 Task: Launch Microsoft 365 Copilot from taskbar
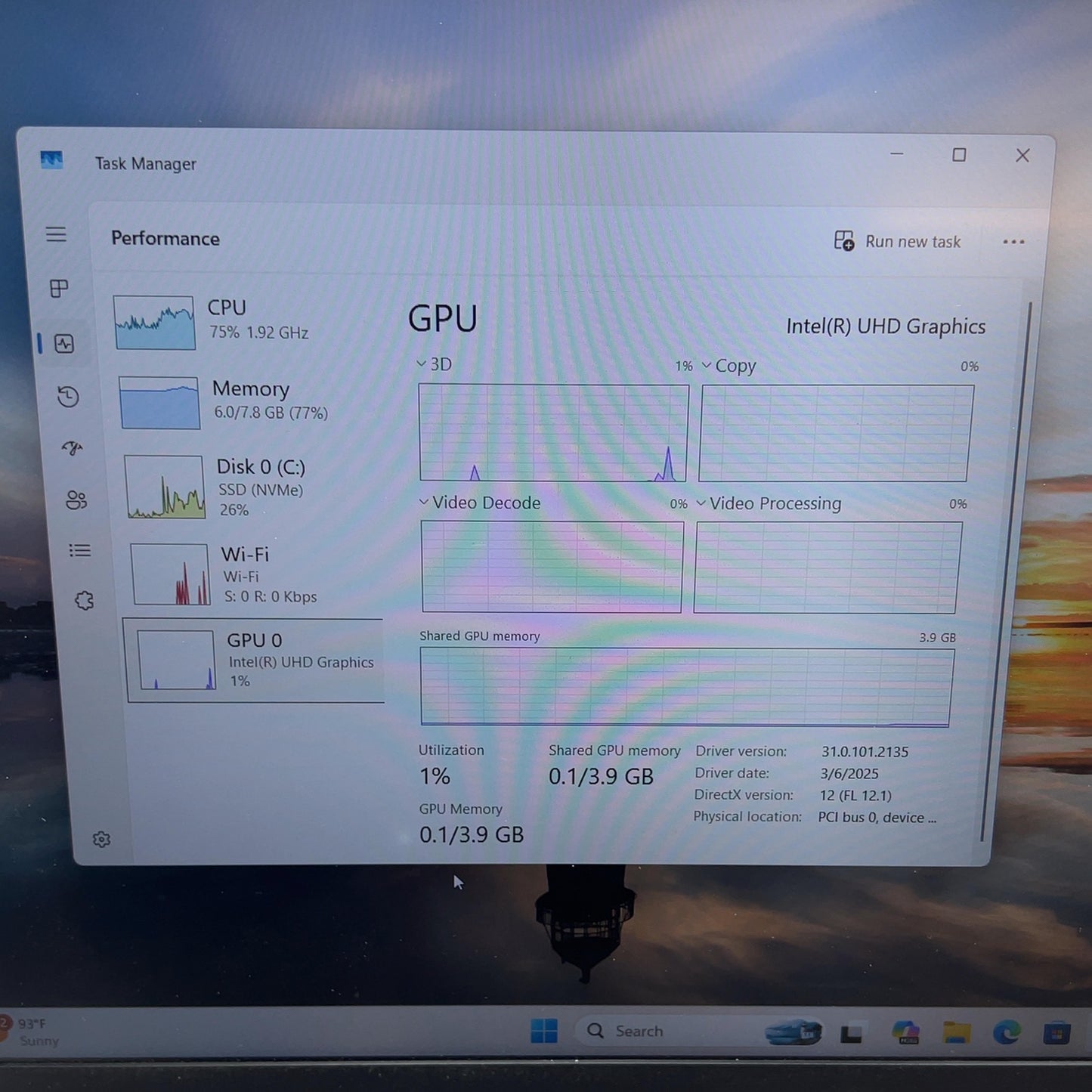[905, 1032]
